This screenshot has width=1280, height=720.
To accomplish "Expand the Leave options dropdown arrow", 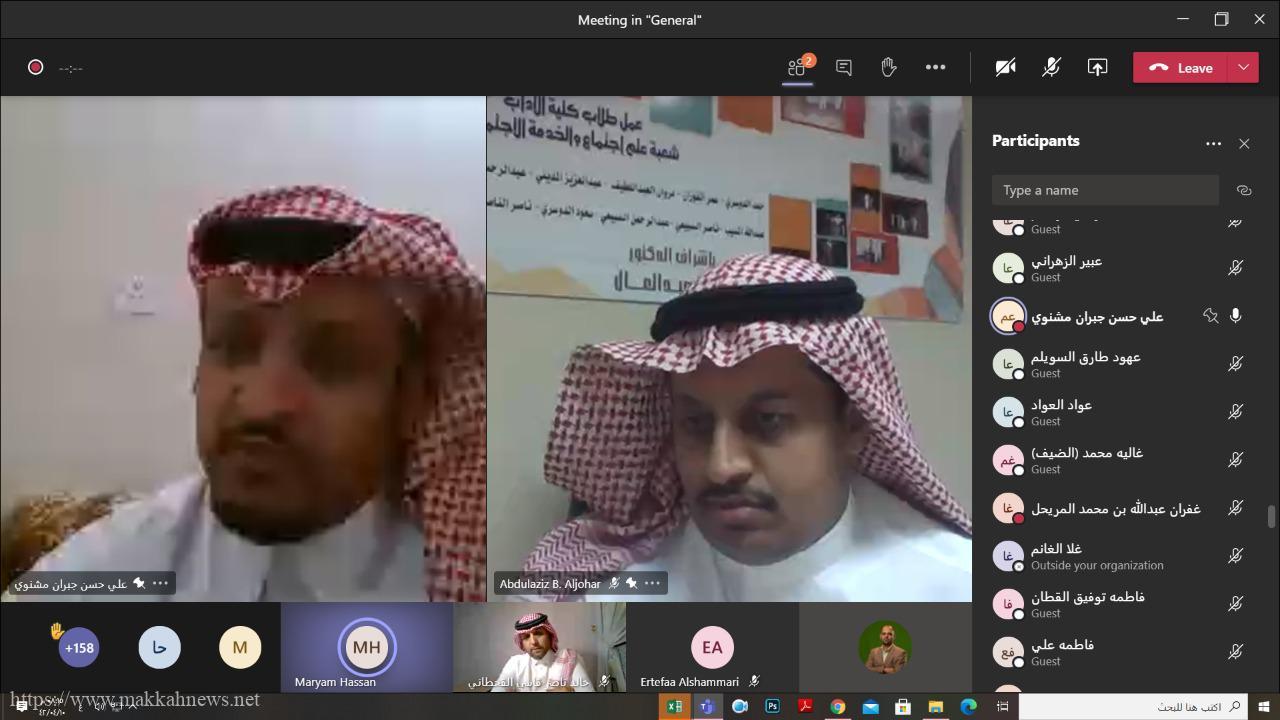I will coord(1243,67).
